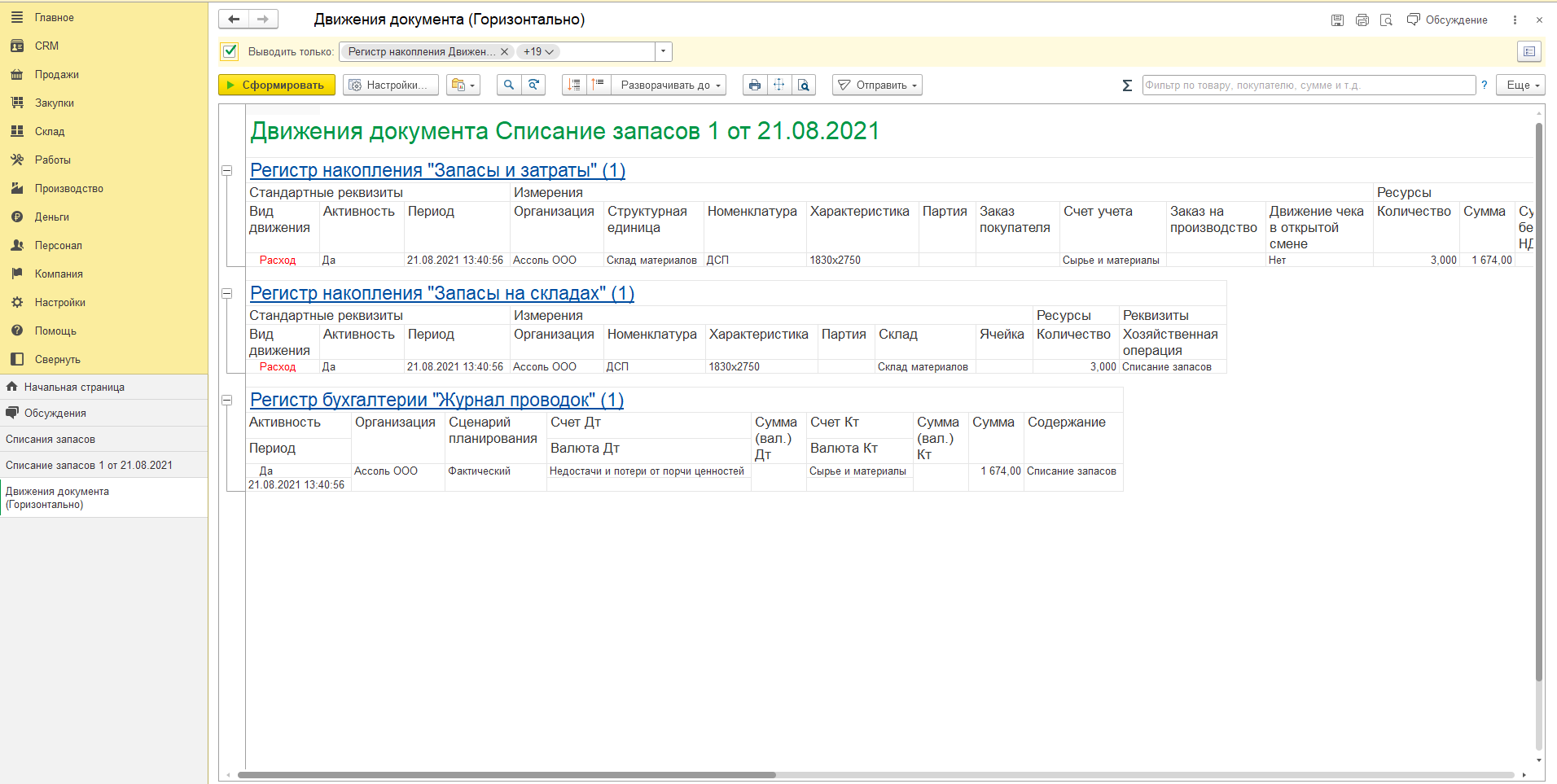Open tab Списание запасов 1 от 21.08.2021
Viewport: 1557px width, 784px height.
pos(103,465)
